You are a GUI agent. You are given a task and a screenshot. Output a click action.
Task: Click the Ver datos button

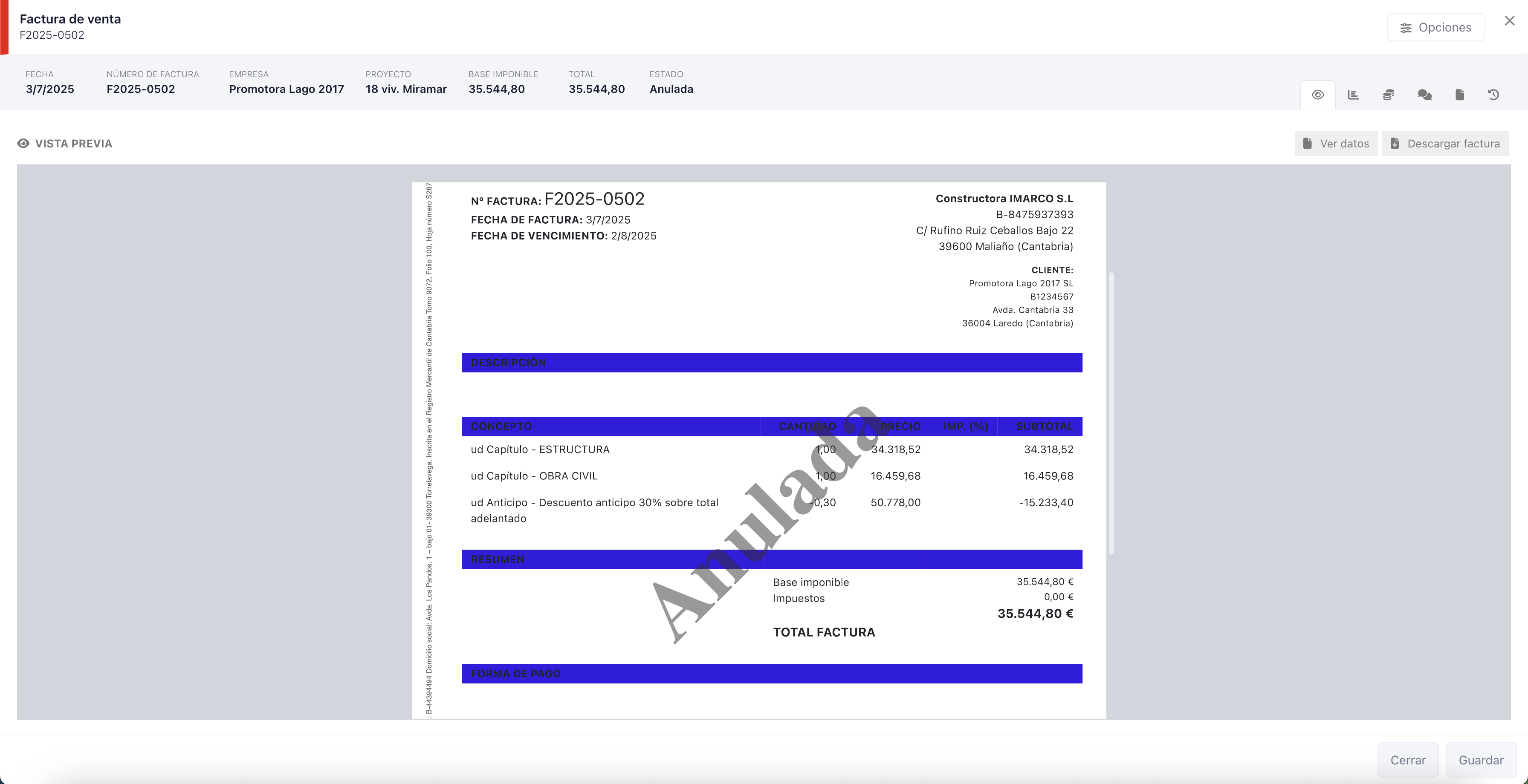(x=1336, y=144)
